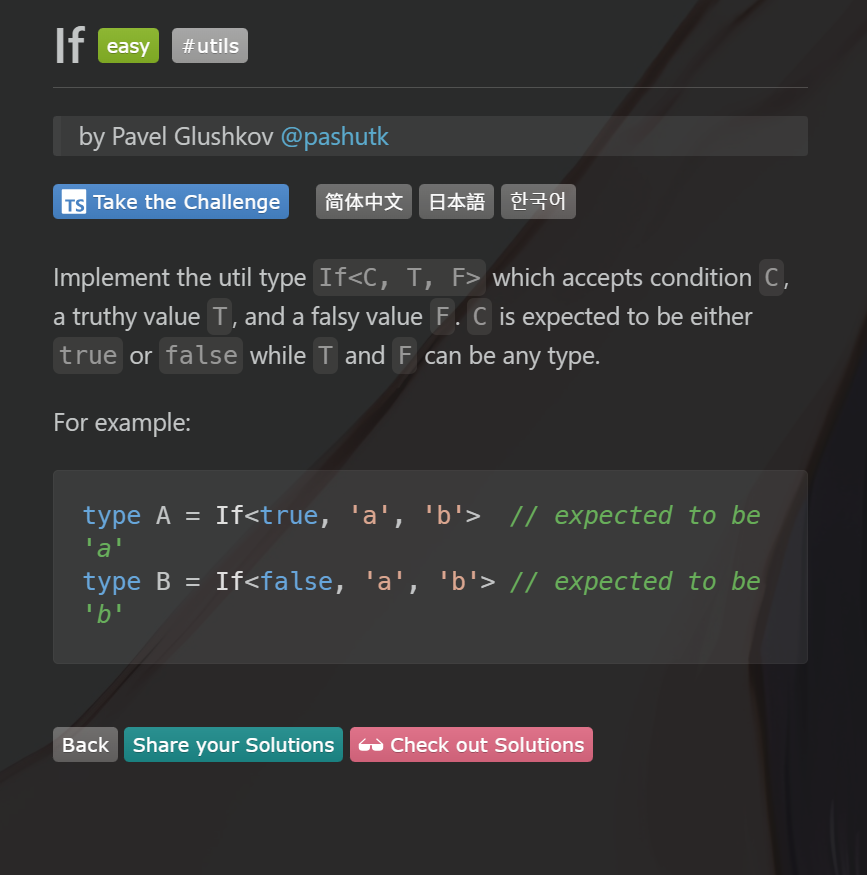Click the If<C, T, F> inline code

[x=399, y=277]
